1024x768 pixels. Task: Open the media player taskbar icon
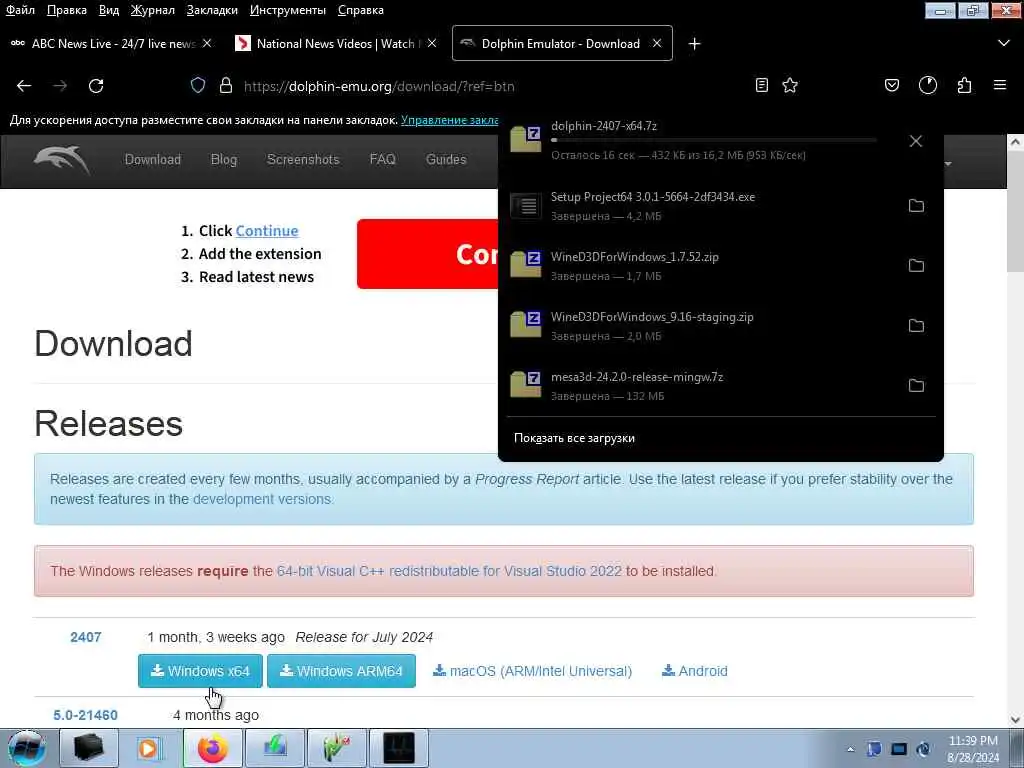tap(149, 748)
